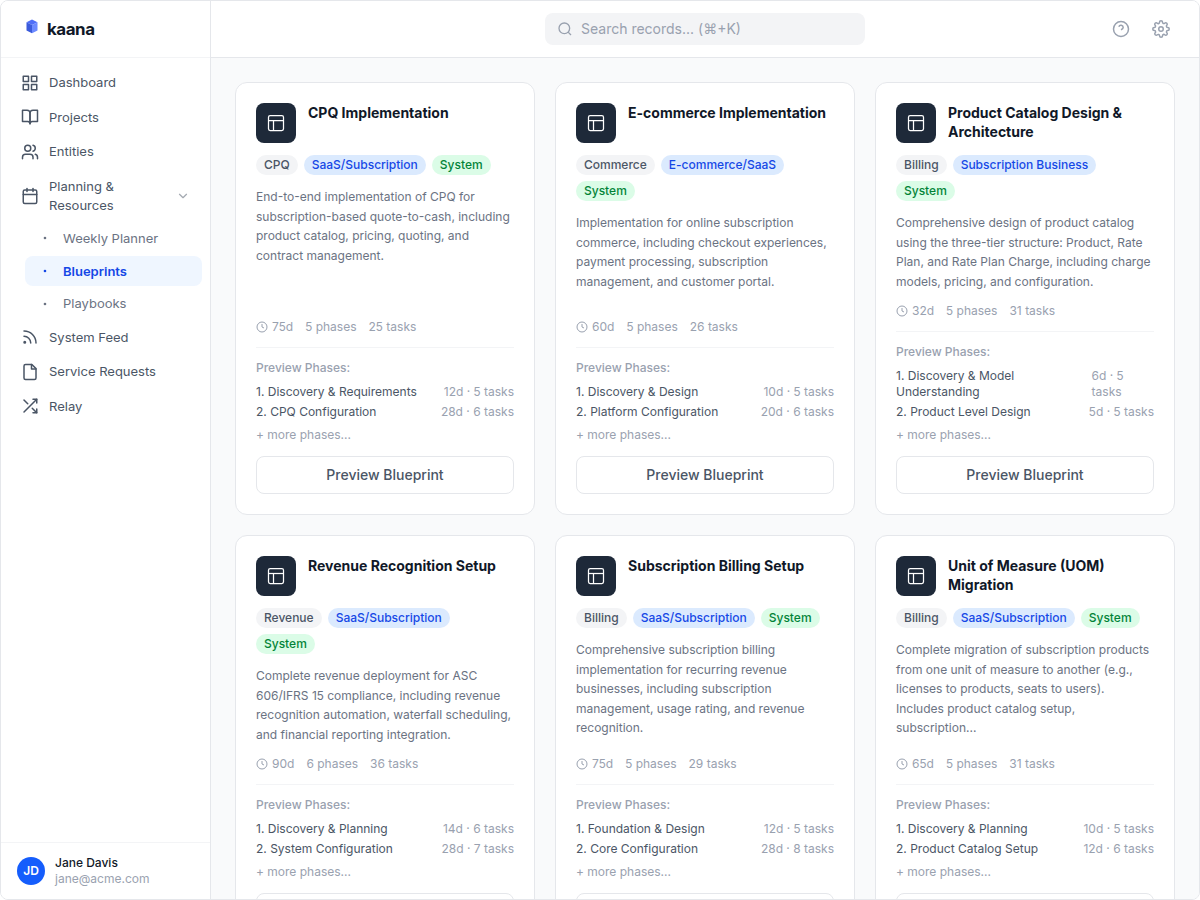Expand more phases on CPQ Implementation
The width and height of the screenshot is (1200, 900).
pyautogui.click(x=303, y=434)
